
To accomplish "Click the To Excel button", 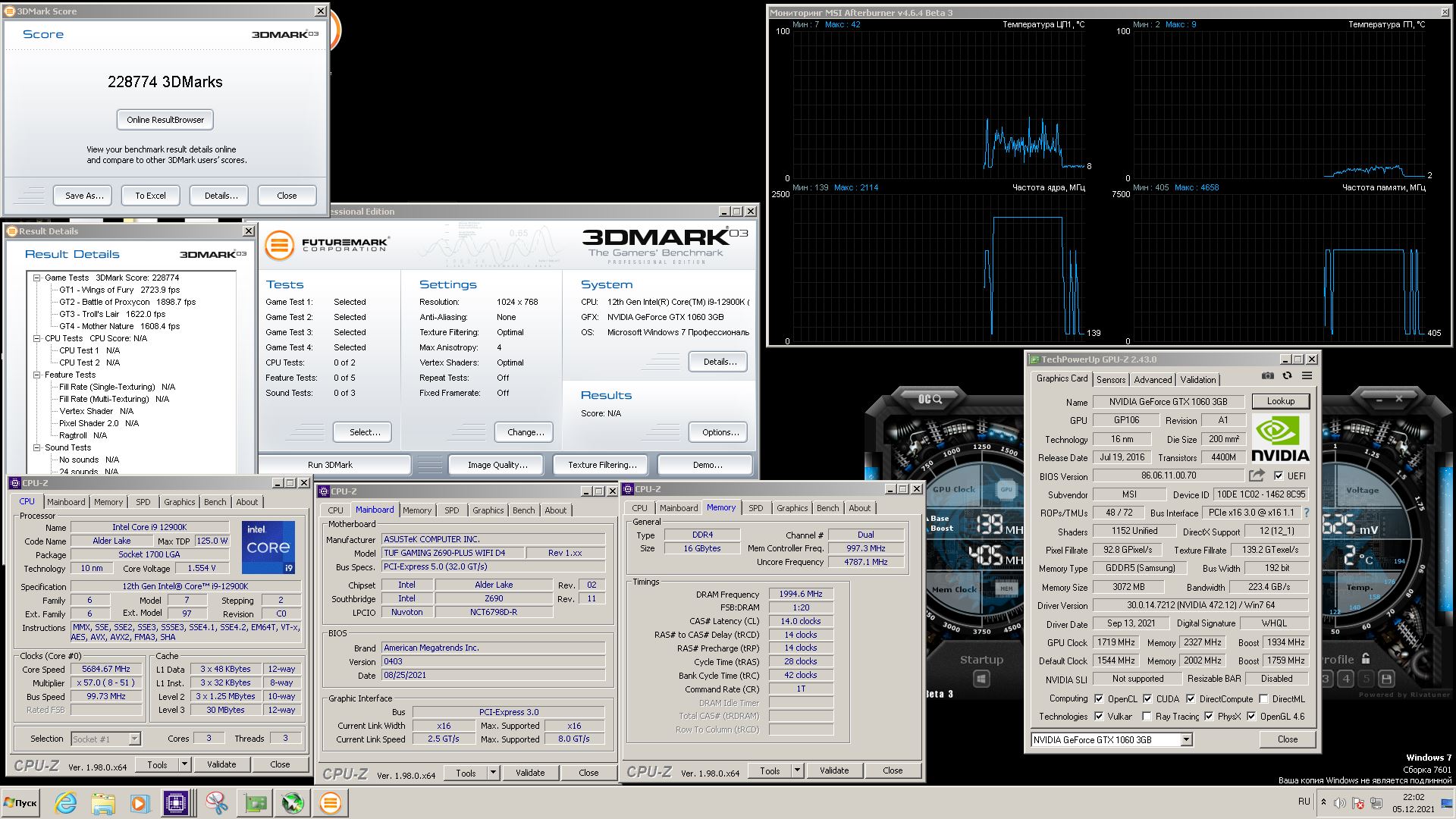I will pos(150,196).
